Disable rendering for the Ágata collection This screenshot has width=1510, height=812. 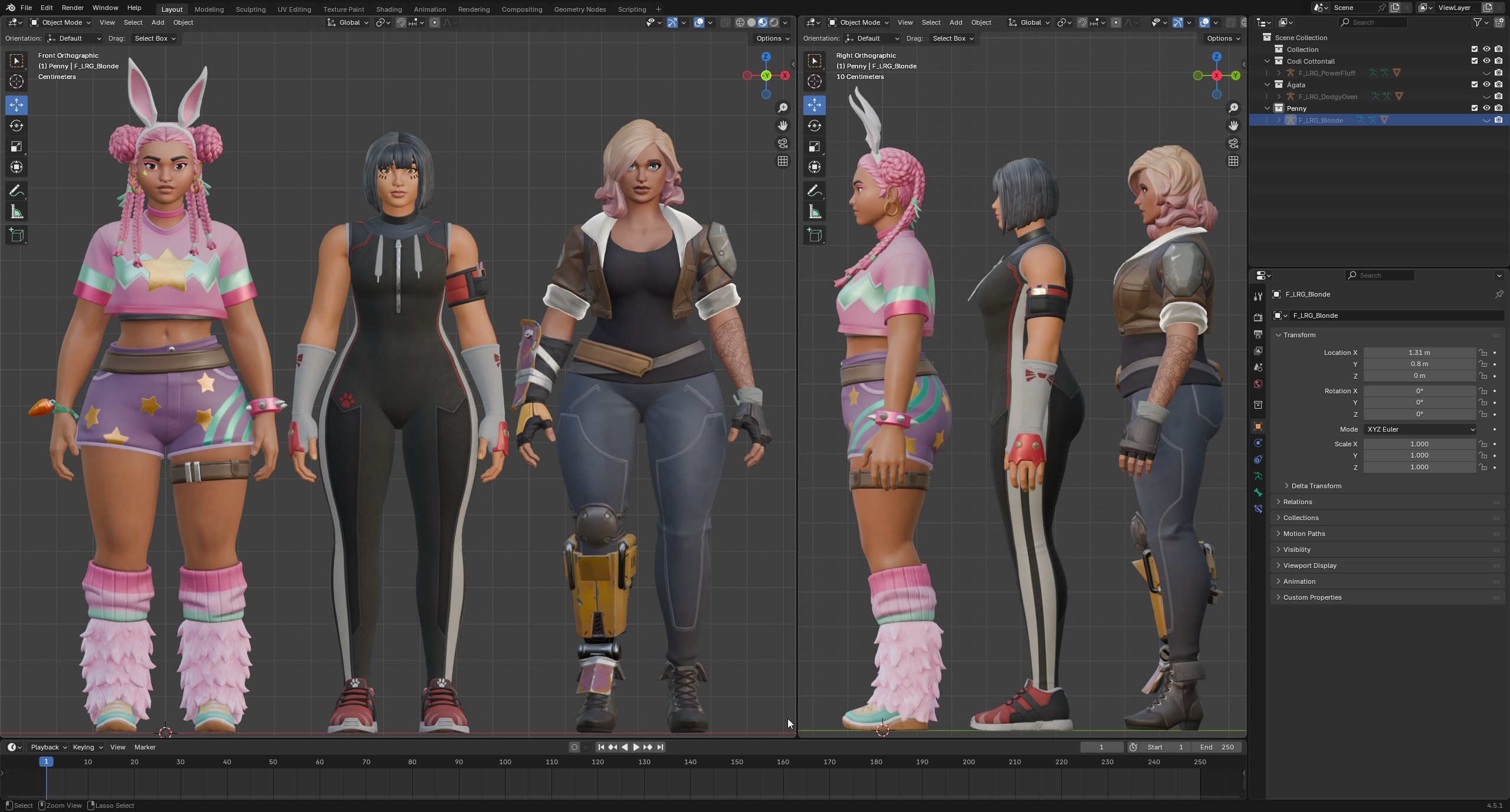tap(1498, 84)
